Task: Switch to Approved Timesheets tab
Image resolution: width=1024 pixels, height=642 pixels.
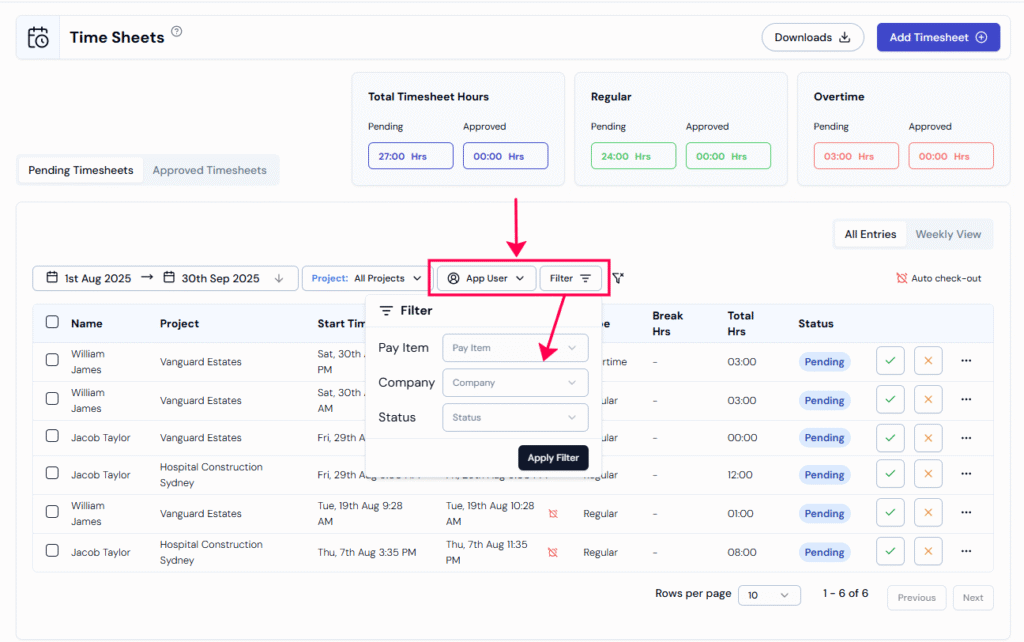Action: (x=209, y=170)
